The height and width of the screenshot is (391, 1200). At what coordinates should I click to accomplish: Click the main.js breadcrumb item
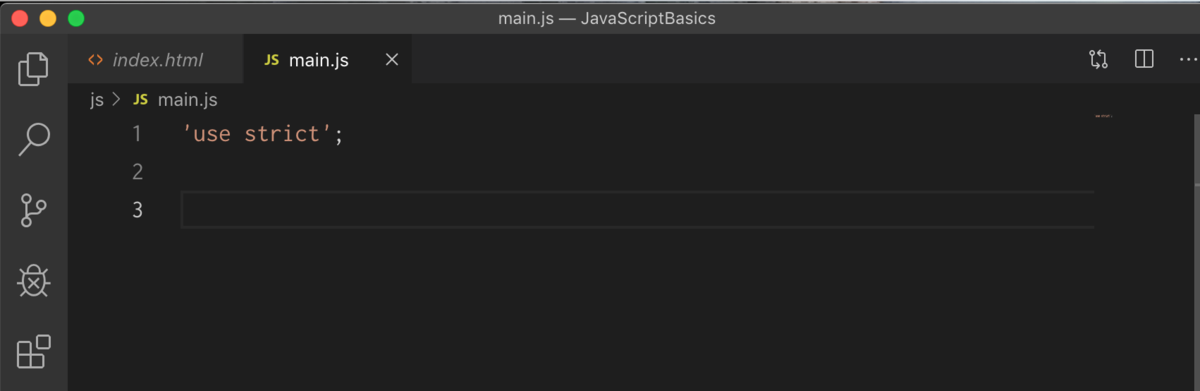point(176,100)
